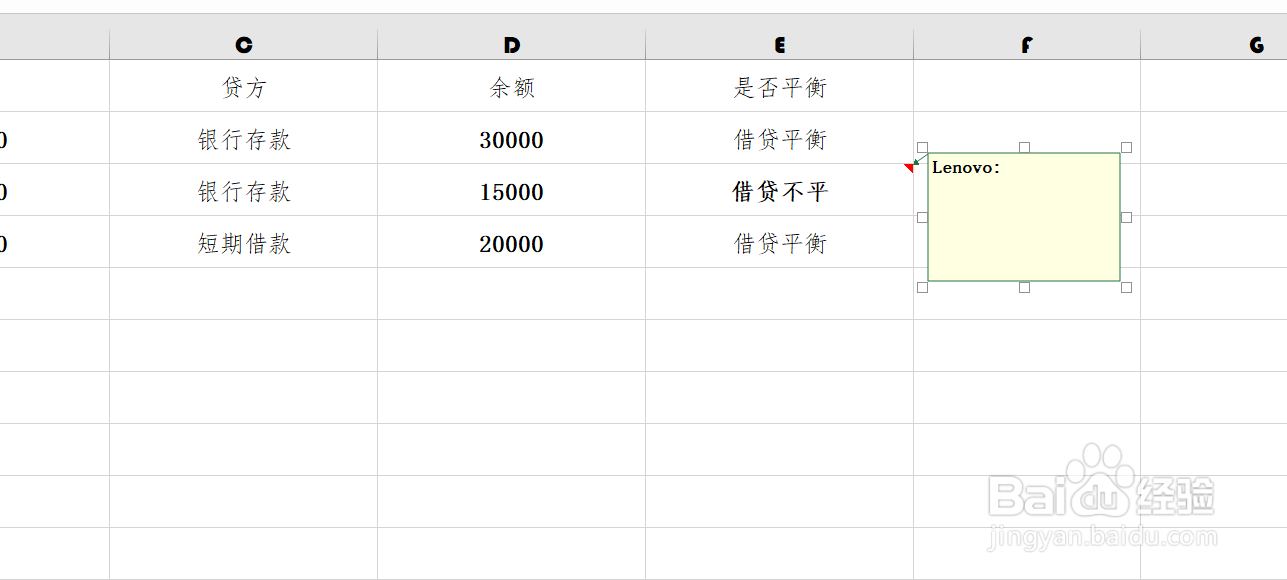Screen dimensions: 1287x580
Task: Select the cell containing 20000
Action: pos(512,243)
